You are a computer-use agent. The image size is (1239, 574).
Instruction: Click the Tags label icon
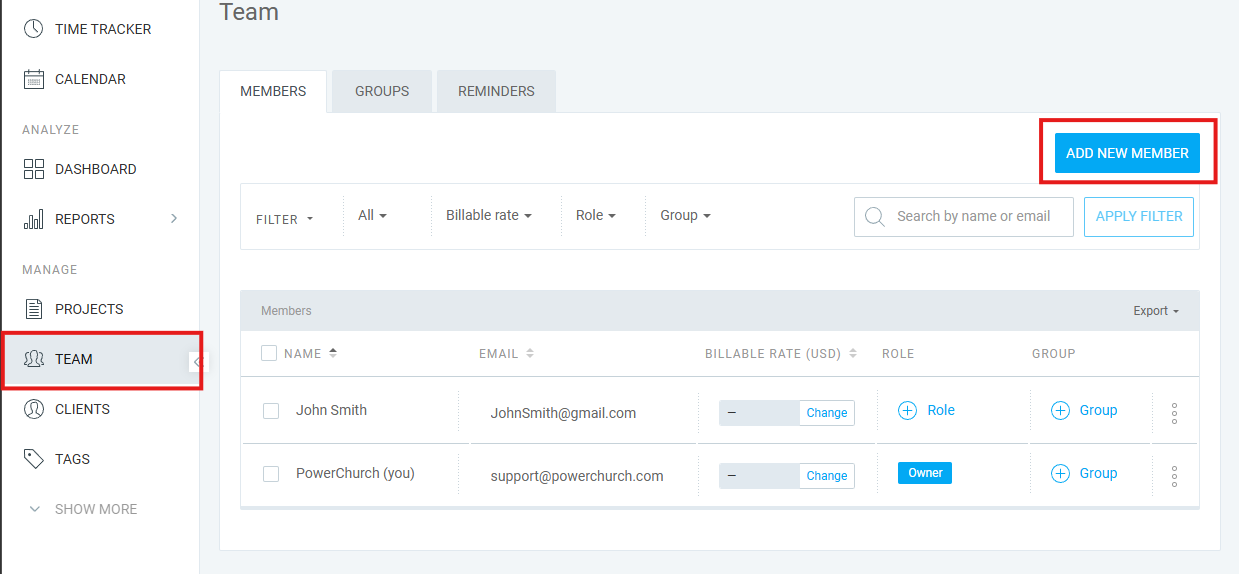(34, 459)
